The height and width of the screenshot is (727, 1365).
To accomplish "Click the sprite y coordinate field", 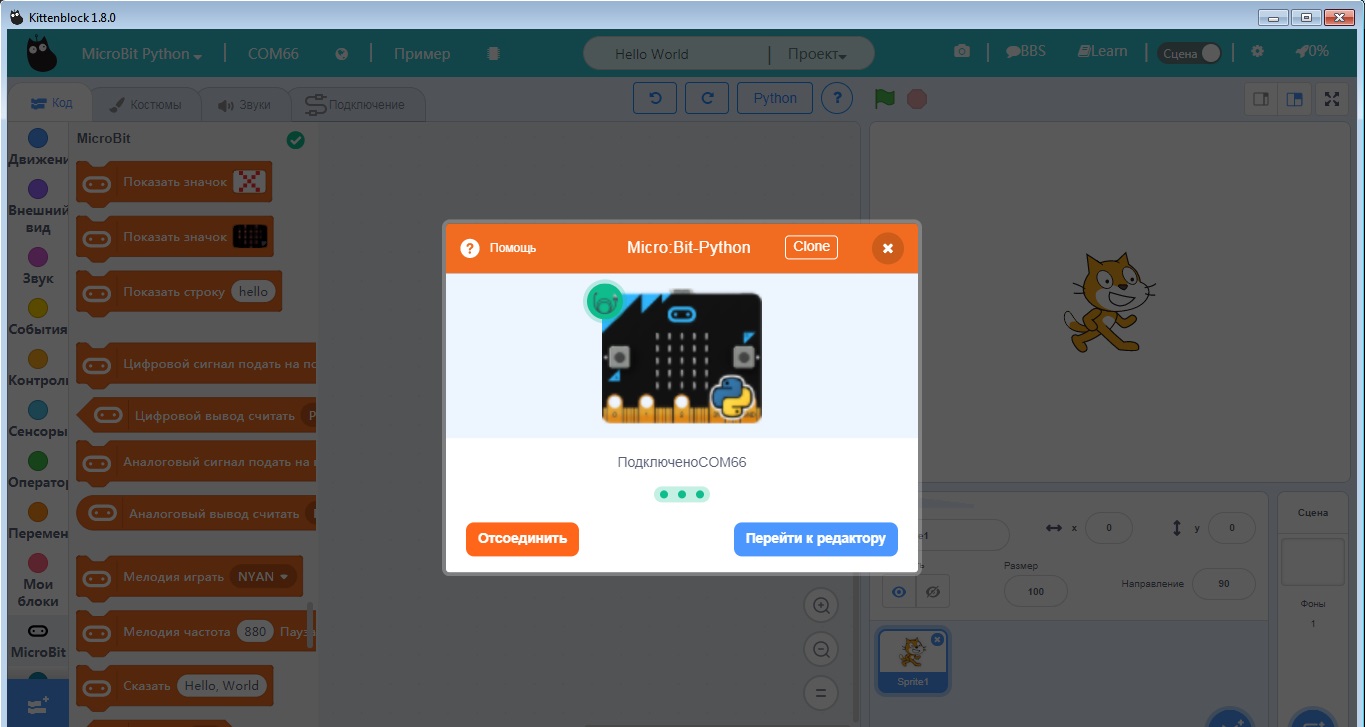I will pos(1231,527).
